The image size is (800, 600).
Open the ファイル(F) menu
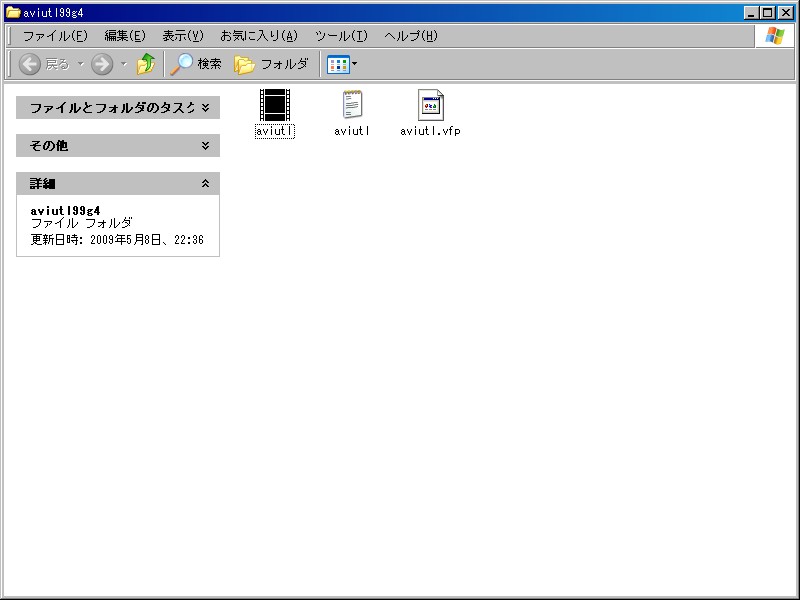pyautogui.click(x=55, y=36)
